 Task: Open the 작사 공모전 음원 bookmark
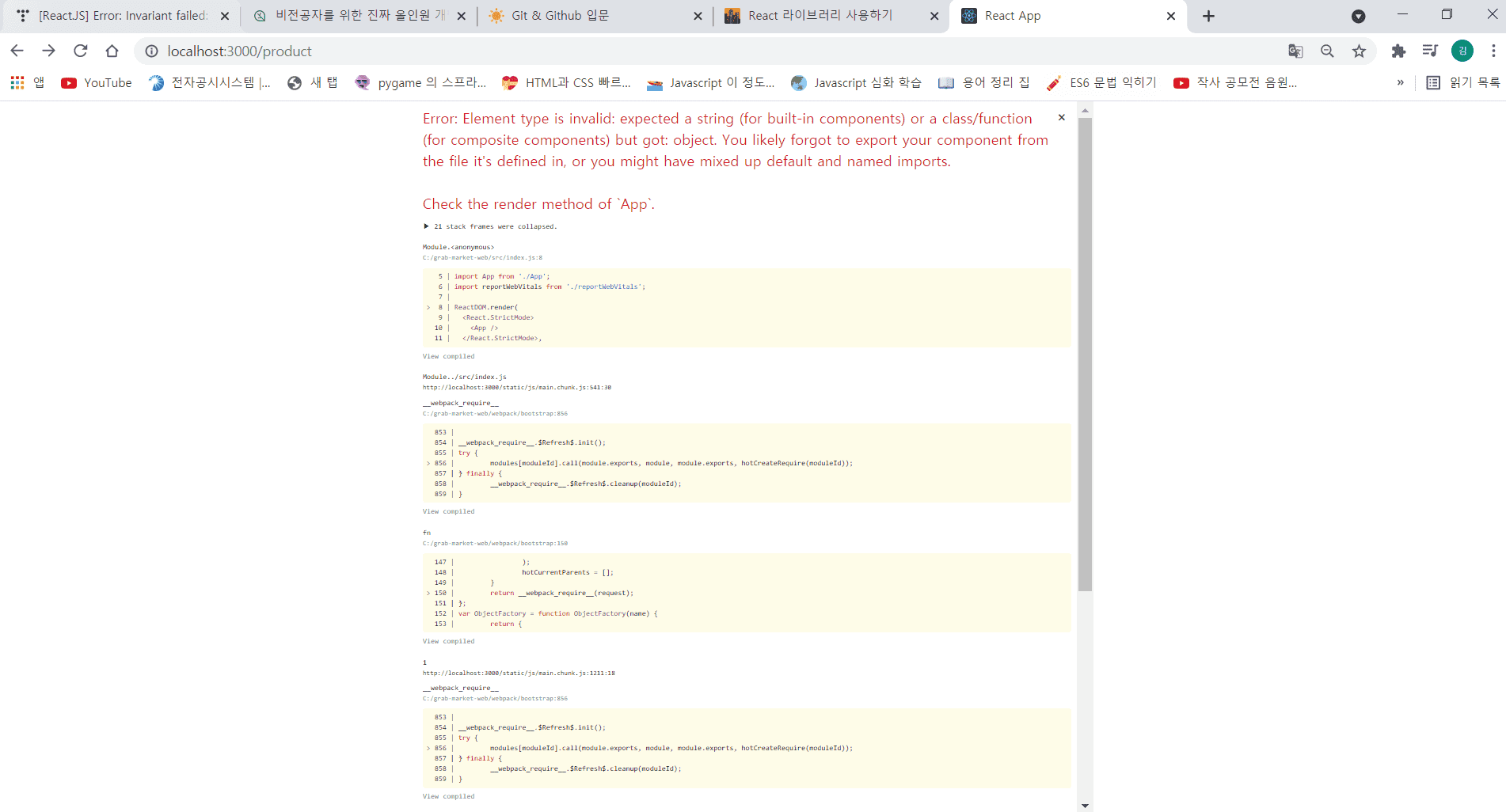(1235, 82)
